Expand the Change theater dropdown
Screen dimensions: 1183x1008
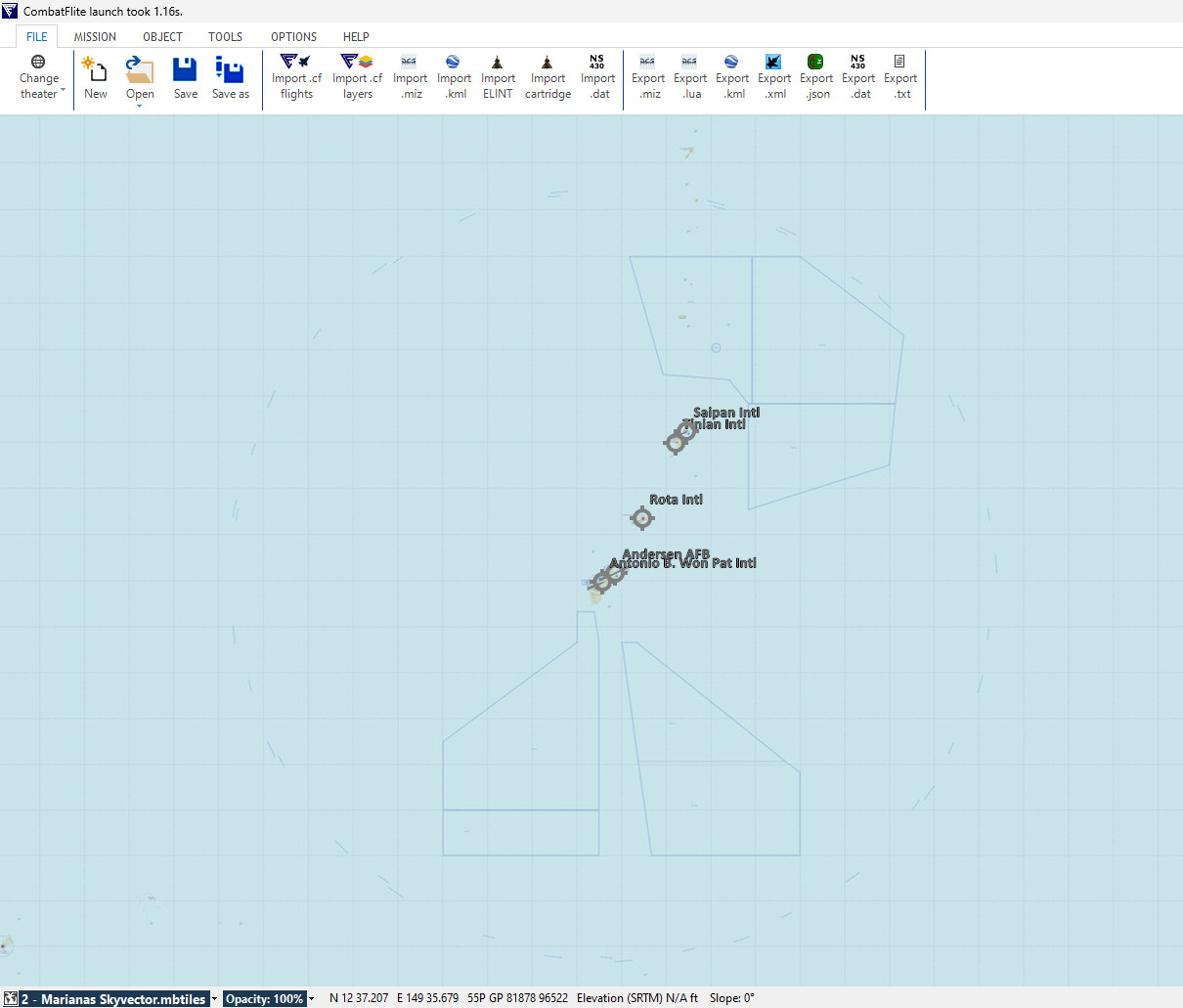click(x=39, y=78)
